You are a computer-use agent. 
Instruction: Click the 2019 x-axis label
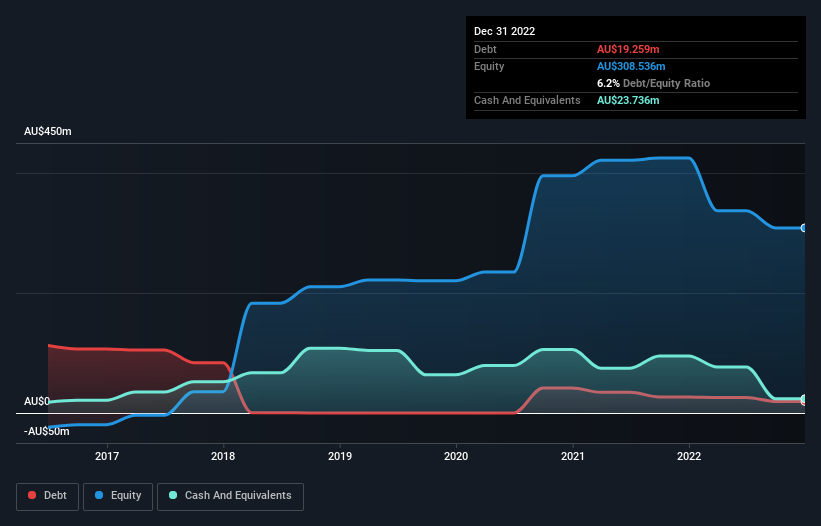pyautogui.click(x=340, y=456)
